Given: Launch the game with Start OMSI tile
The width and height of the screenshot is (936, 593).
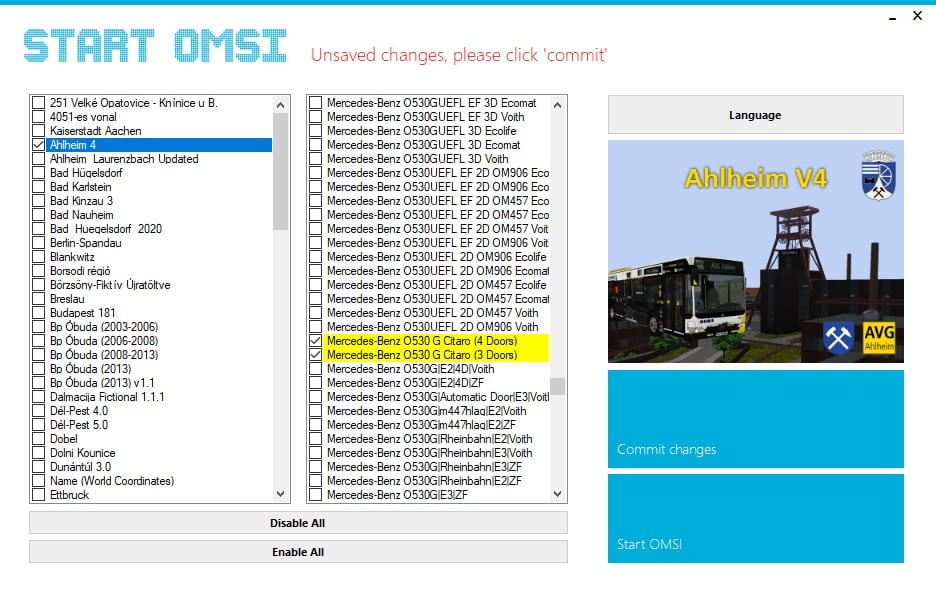Looking at the screenshot, I should pyautogui.click(x=755, y=518).
